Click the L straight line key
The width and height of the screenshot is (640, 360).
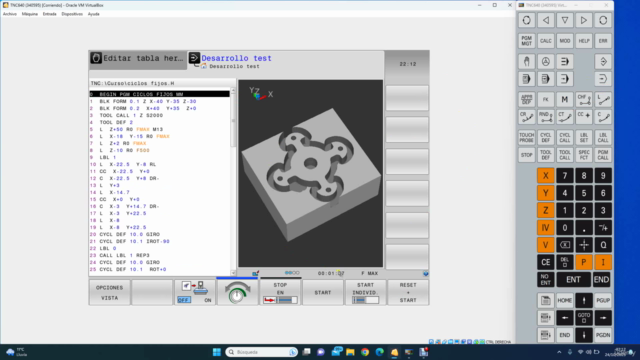point(603,99)
